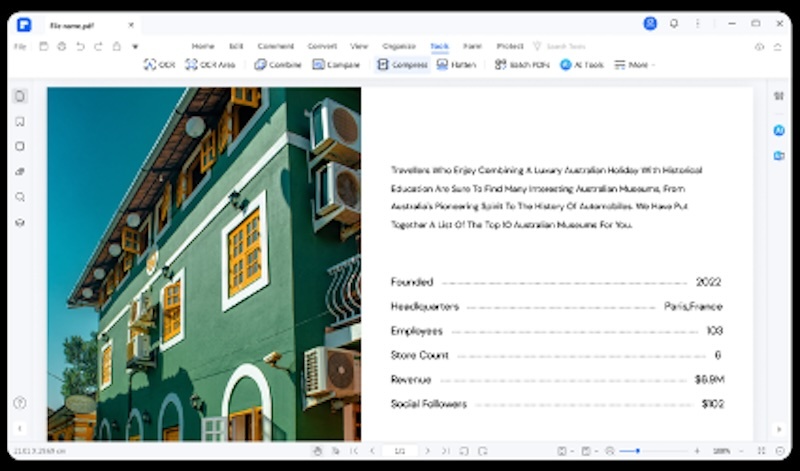This screenshot has height=471, width=800.
Task: Open the zoom percentage dropdown
Action: coord(727,451)
